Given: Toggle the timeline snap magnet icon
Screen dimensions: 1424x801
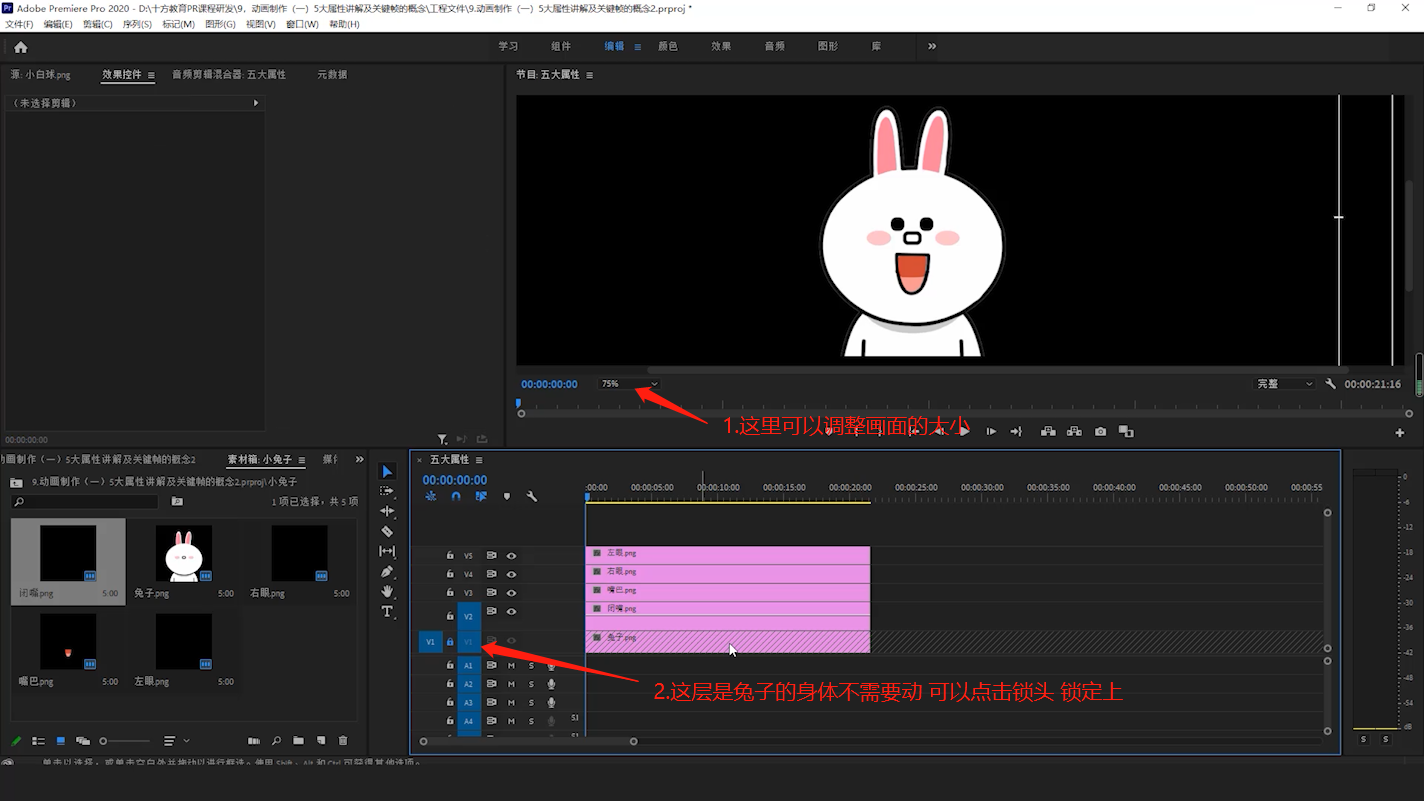Looking at the screenshot, I should click(456, 497).
